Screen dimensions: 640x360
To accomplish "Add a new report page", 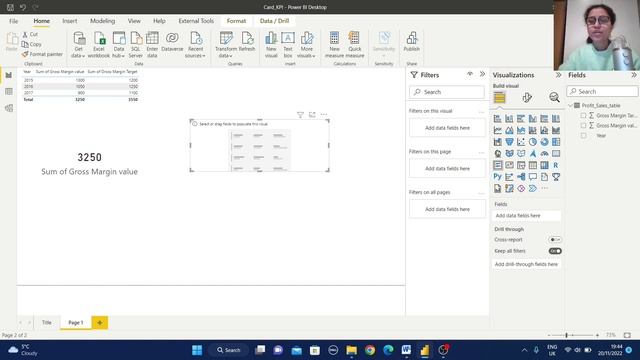I will coord(100,322).
